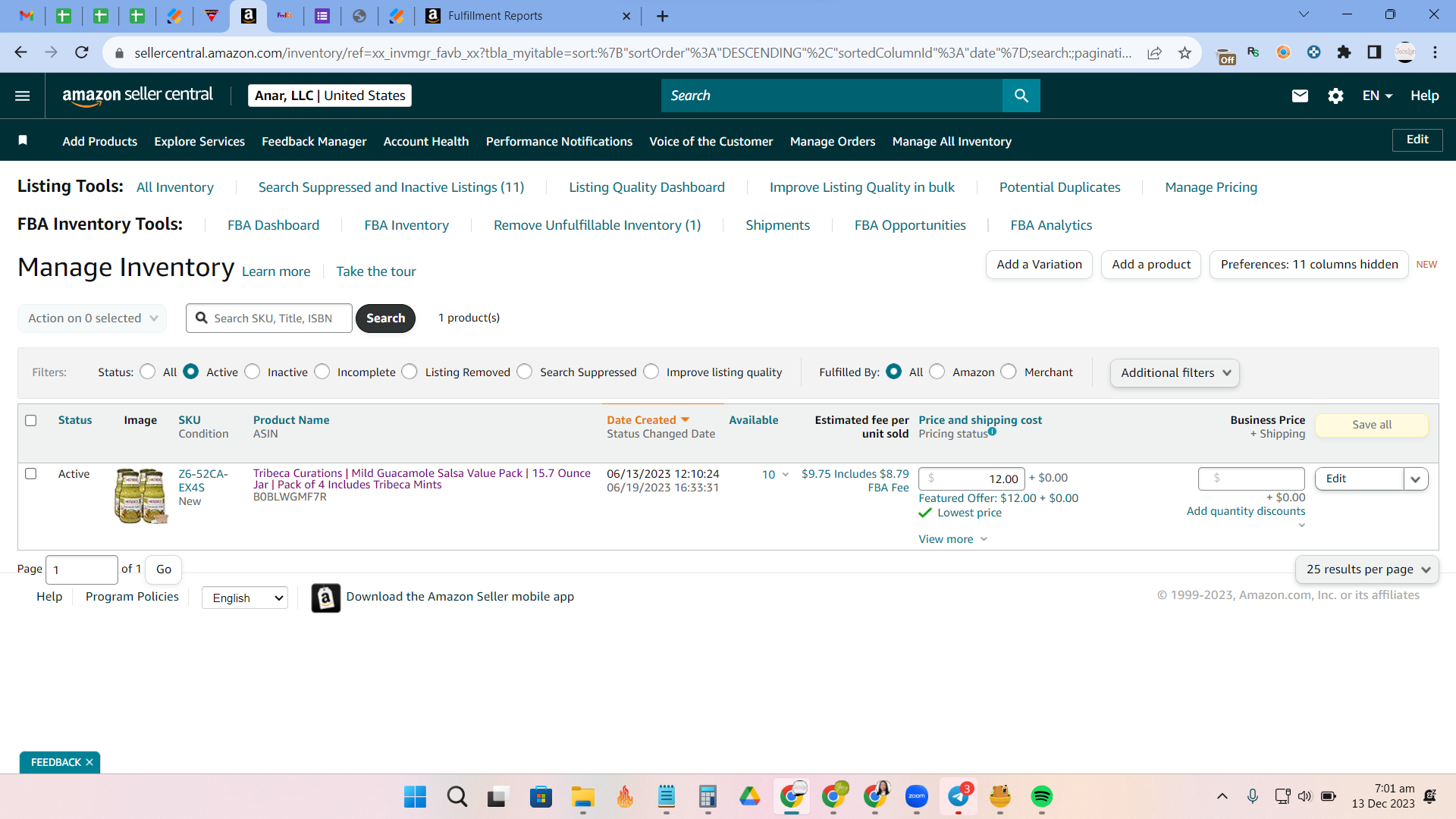Image resolution: width=1456 pixels, height=819 pixels.
Task: Click the magnifier search button in header
Action: 1021,96
